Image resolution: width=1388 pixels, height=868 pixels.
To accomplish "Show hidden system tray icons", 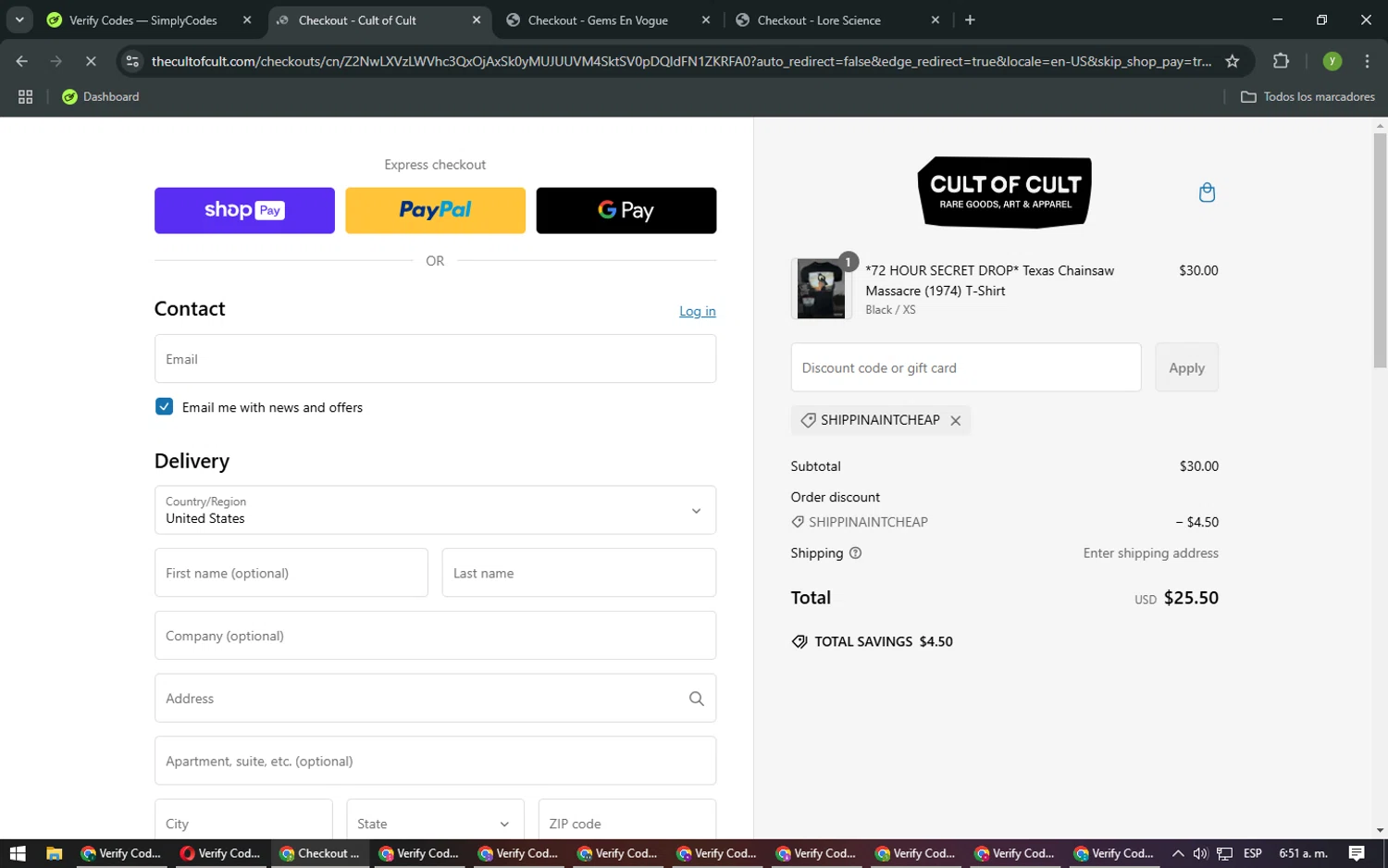I will [1177, 853].
